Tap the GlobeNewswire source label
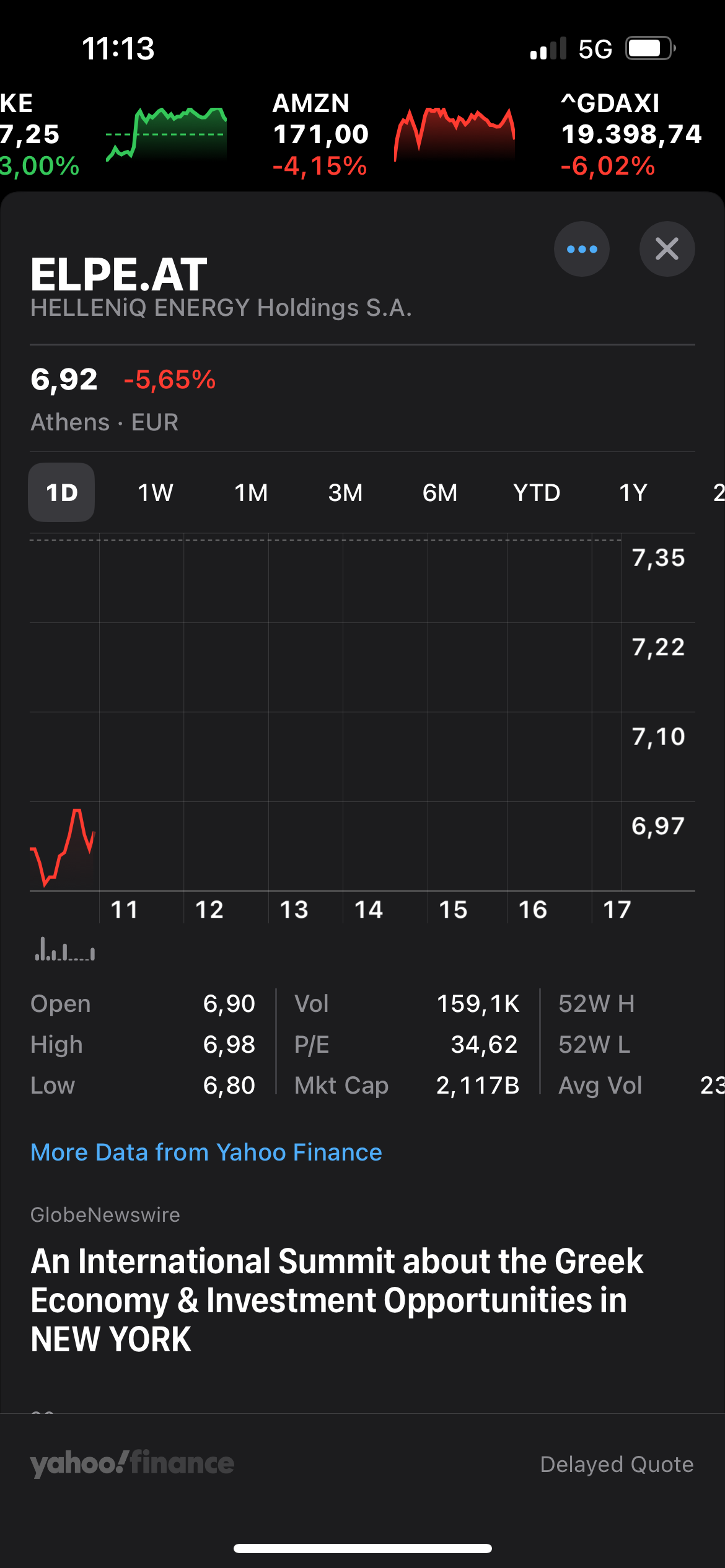The width and height of the screenshot is (725, 1568). 105,1214
